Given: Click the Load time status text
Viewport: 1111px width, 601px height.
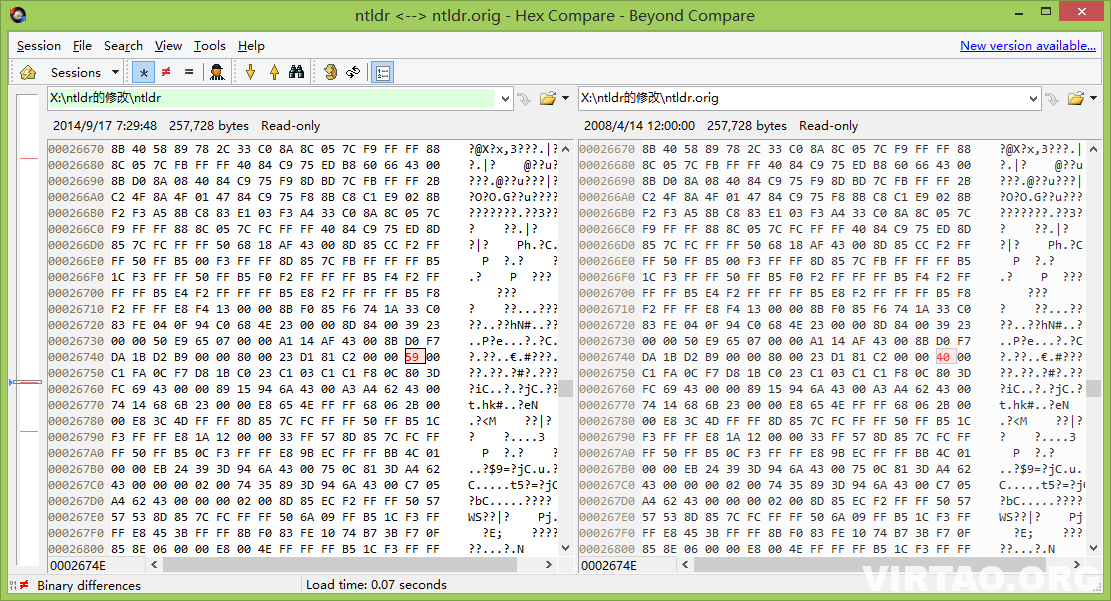Looking at the screenshot, I should coord(376,585).
